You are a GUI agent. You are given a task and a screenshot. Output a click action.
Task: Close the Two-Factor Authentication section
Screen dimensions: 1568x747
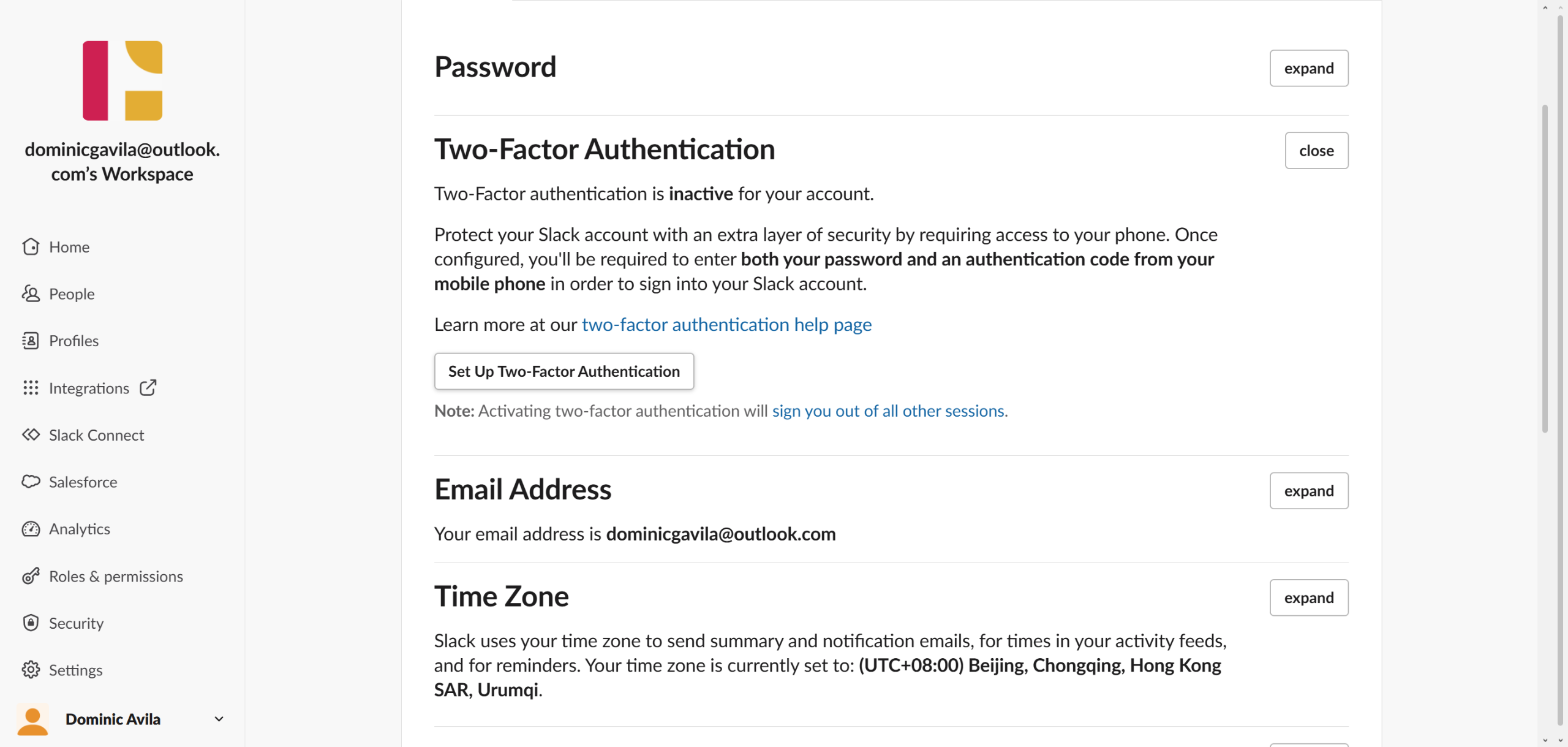[1316, 151]
